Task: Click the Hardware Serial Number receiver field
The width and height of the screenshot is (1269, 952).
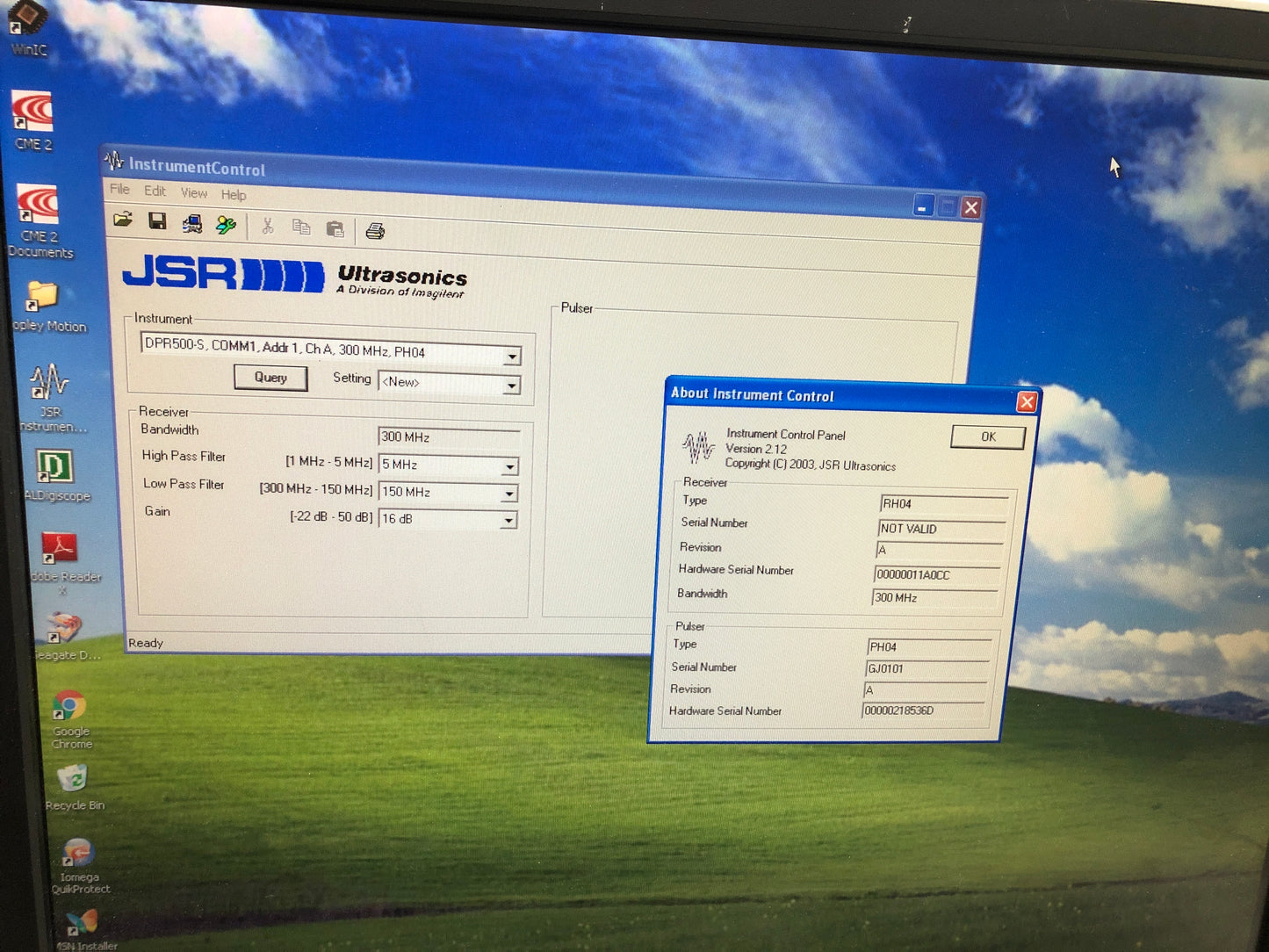Action: click(936, 575)
